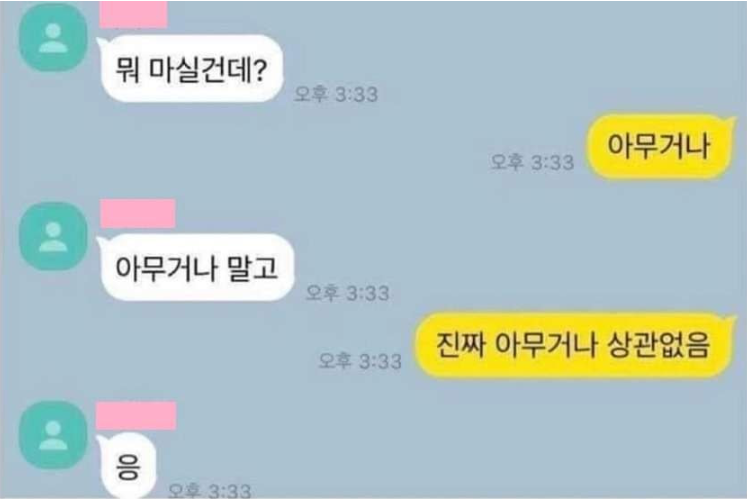This screenshot has width=747, height=499.
Task: Tap the pink redacted name above '응'
Action: 136,416
